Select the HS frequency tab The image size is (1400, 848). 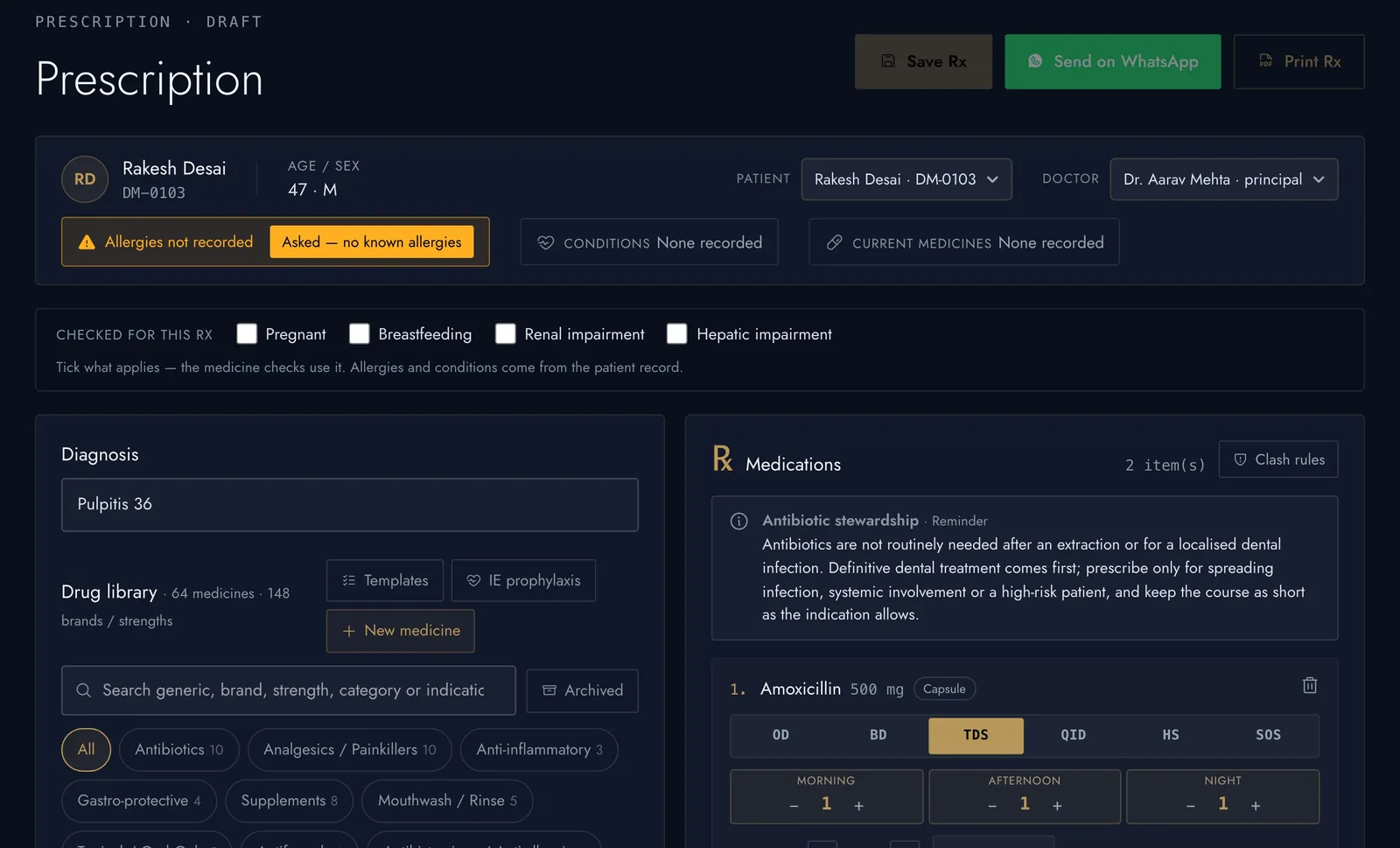[x=1171, y=735]
